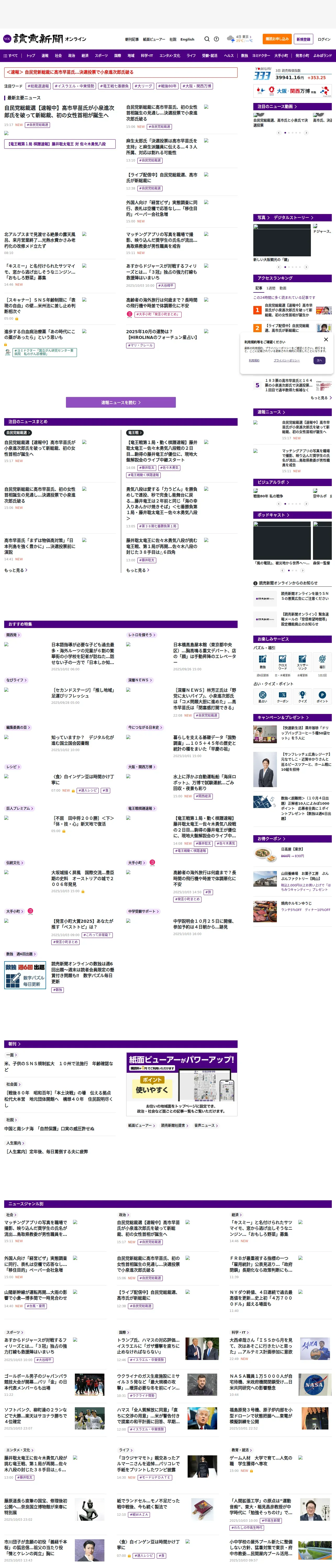Click the search magnifier icon in header
Viewport: 336px width, 1568px height.
pos(207,39)
